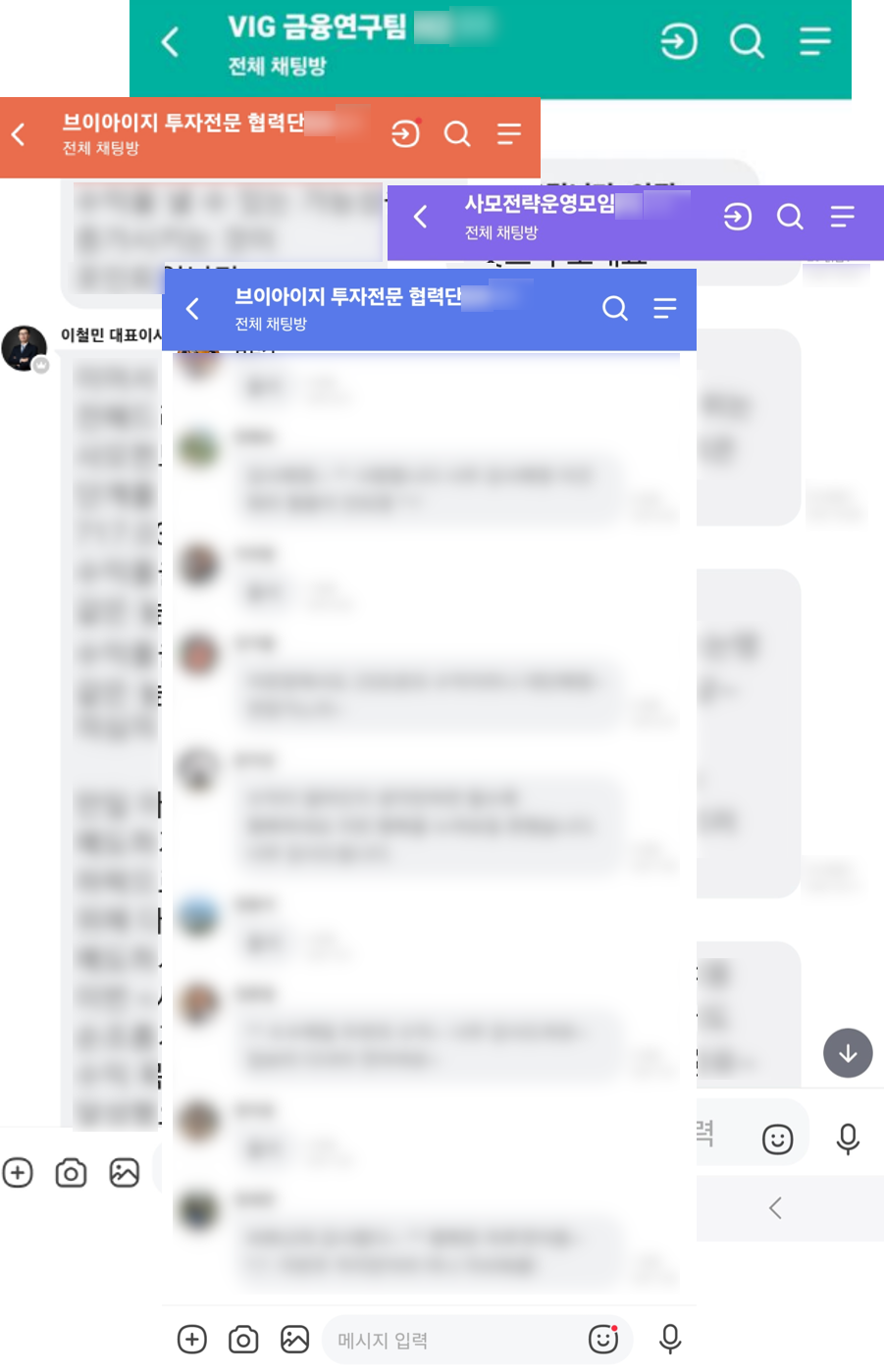884x1372 pixels.
Task: Search in purple 사모전략운영모임 header
Action: click(790, 217)
